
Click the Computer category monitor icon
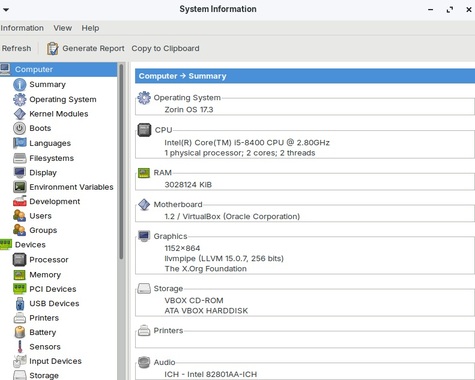point(5,69)
